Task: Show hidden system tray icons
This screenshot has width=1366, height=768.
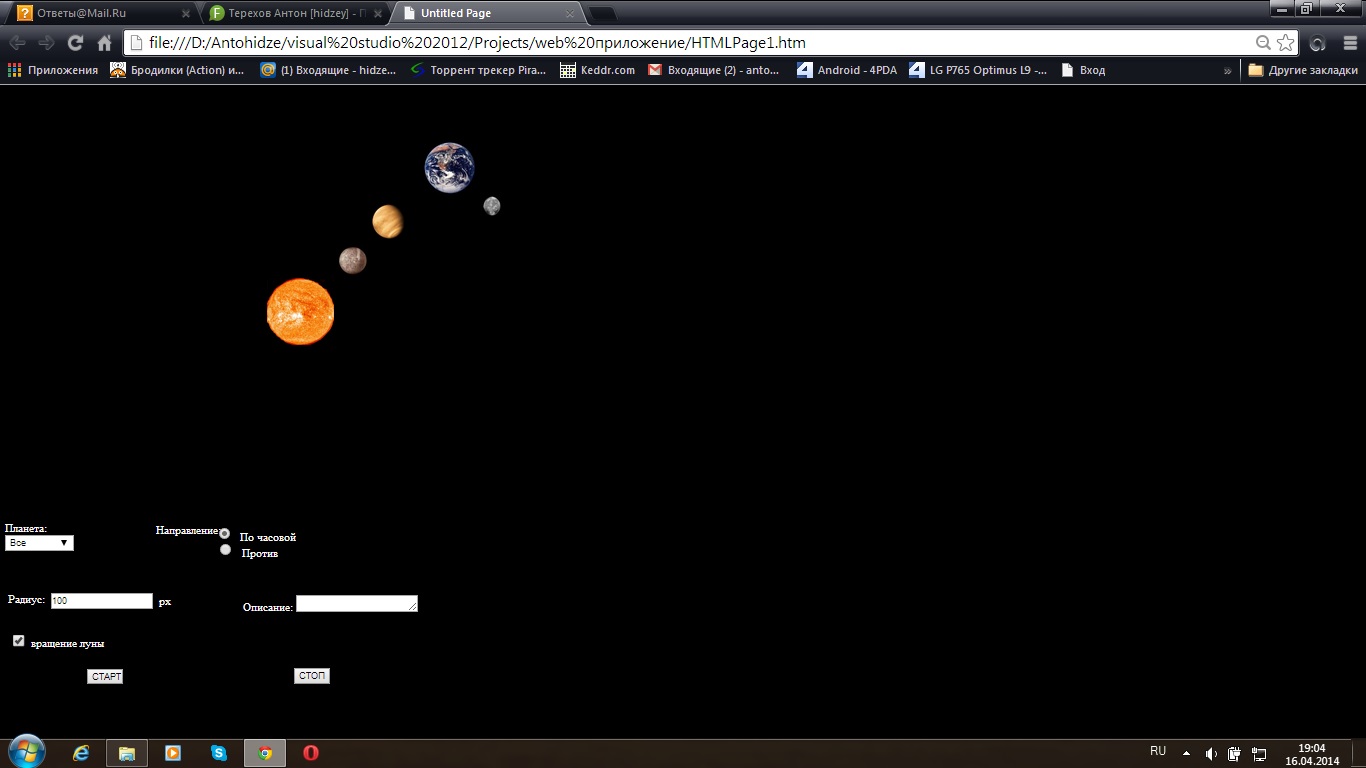Action: pos(1187,753)
